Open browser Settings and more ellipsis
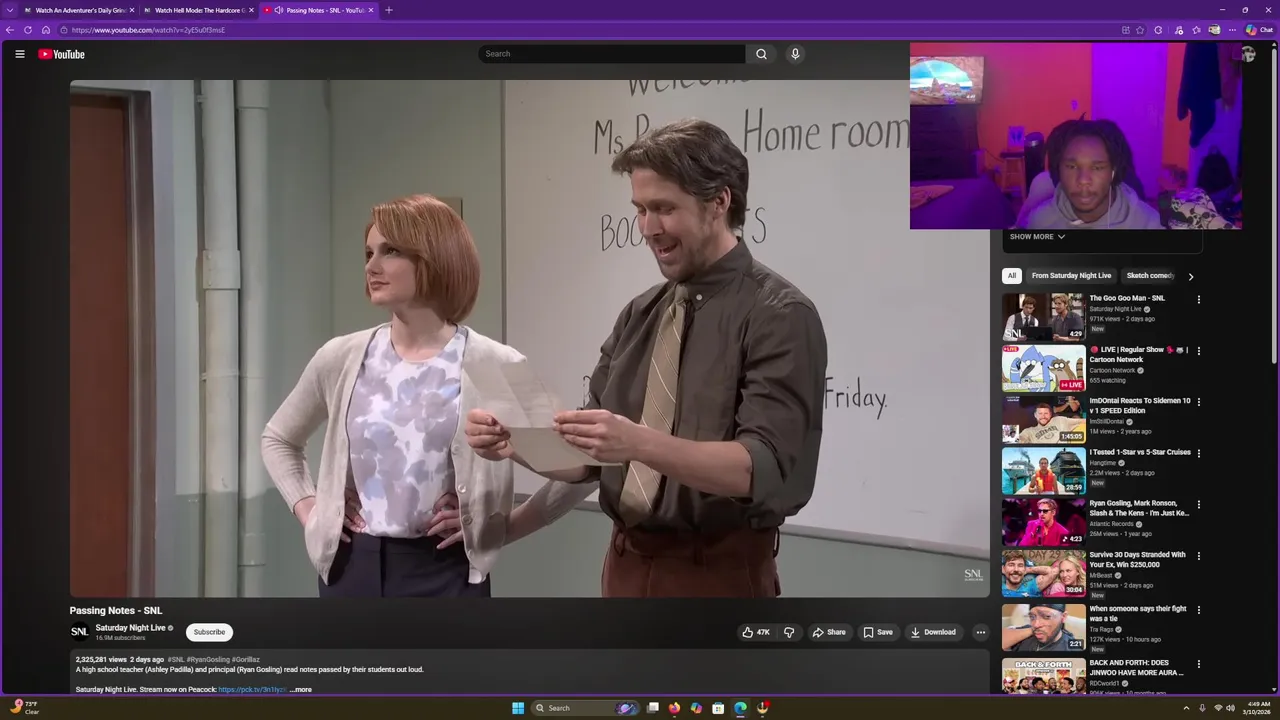The width and height of the screenshot is (1280, 720). (1232, 30)
